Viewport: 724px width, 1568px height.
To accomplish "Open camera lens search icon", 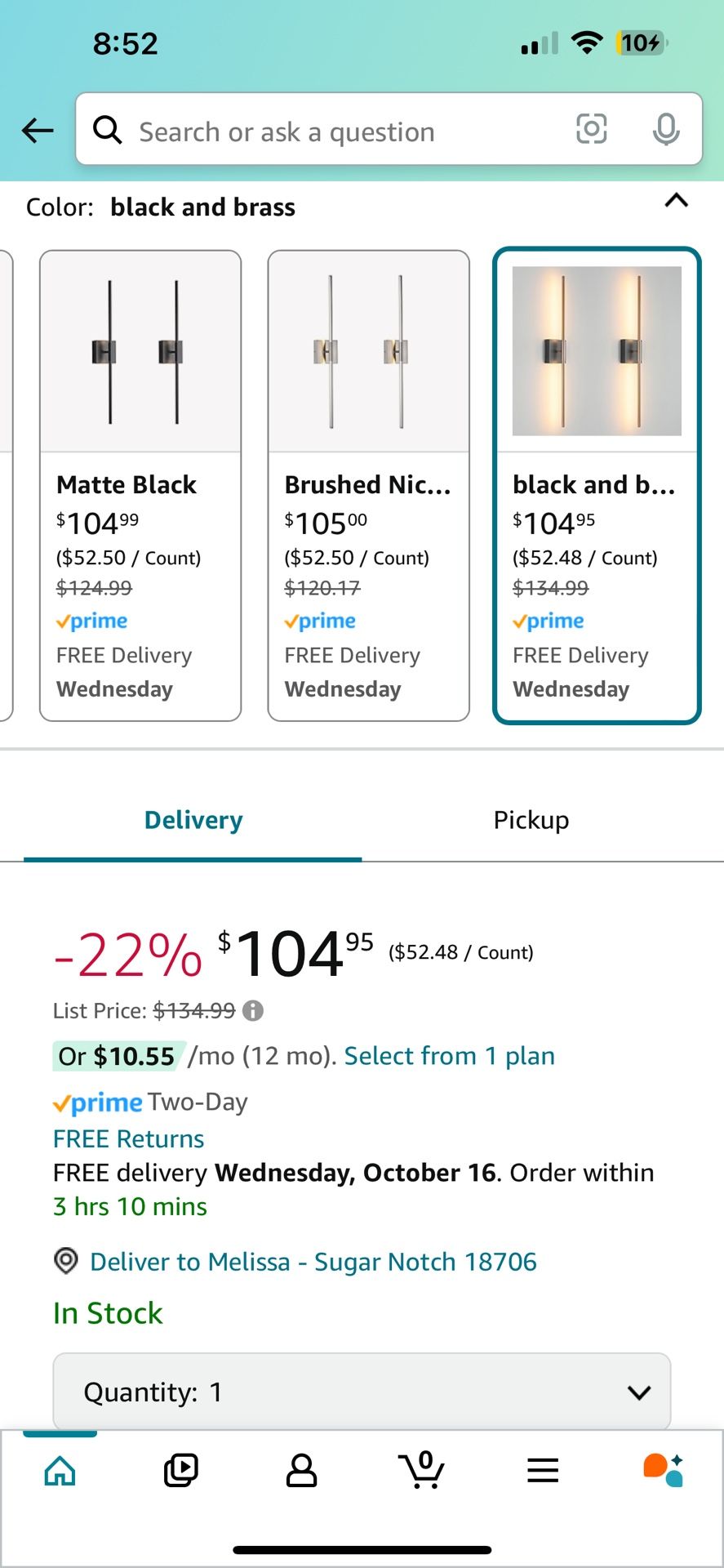I will tap(591, 129).
